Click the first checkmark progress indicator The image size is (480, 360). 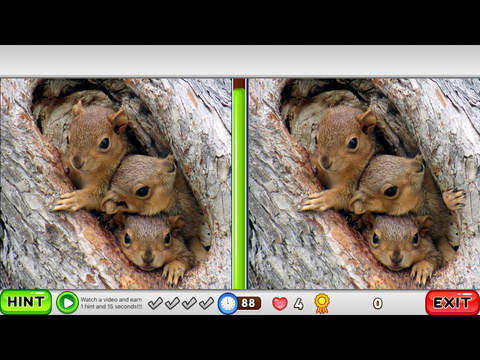tap(155, 303)
